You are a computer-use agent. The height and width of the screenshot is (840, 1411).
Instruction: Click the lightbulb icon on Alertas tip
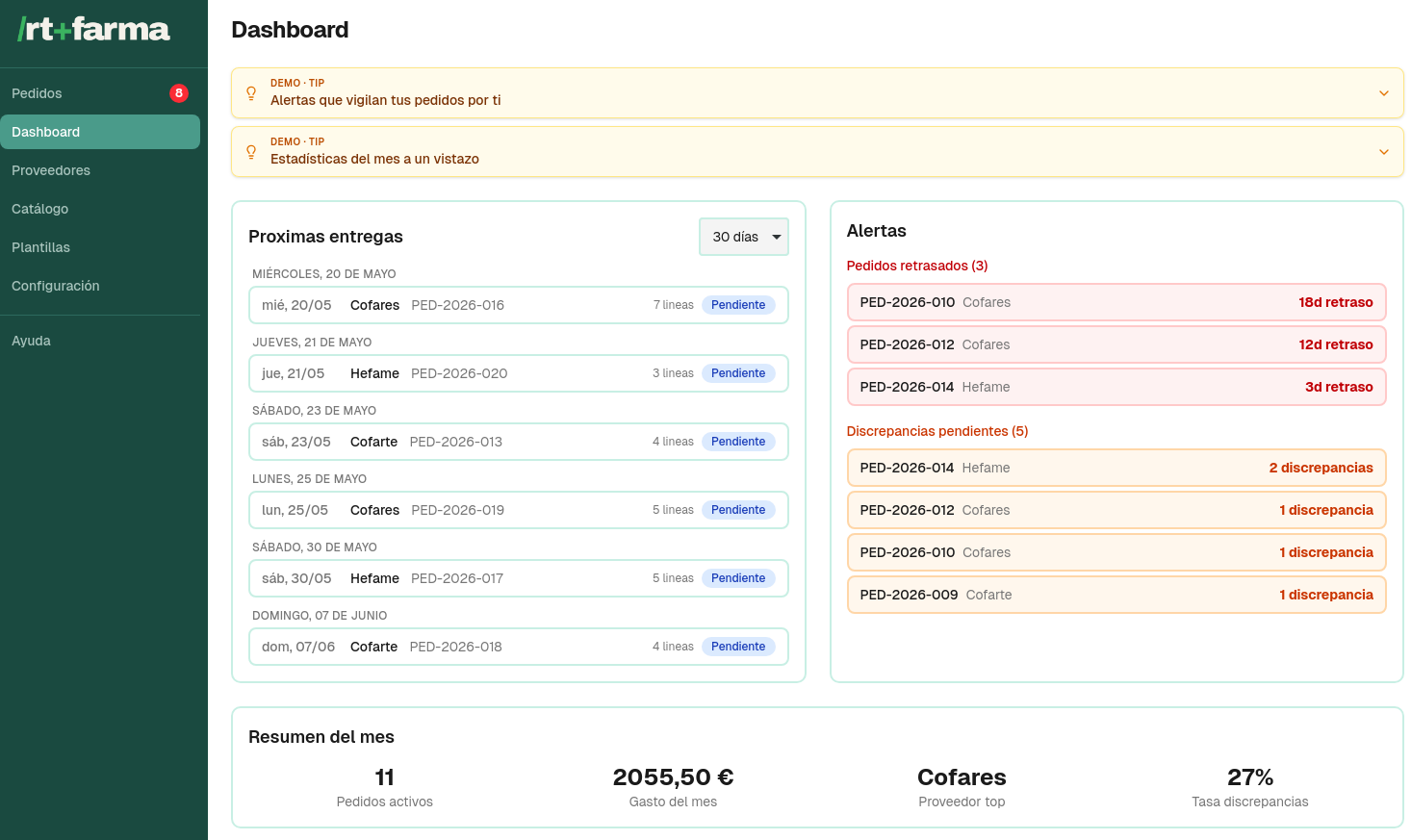[x=251, y=93]
